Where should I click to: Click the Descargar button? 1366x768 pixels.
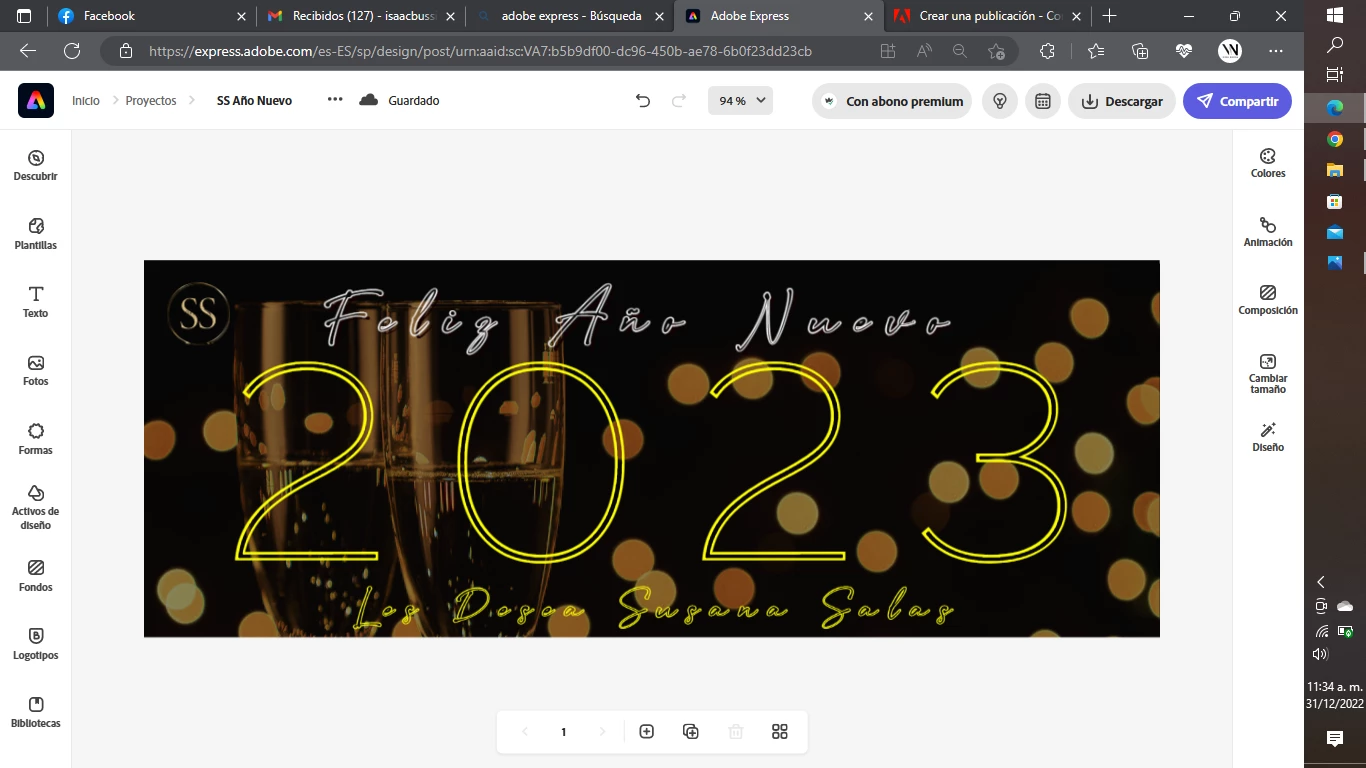pyautogui.click(x=1122, y=101)
